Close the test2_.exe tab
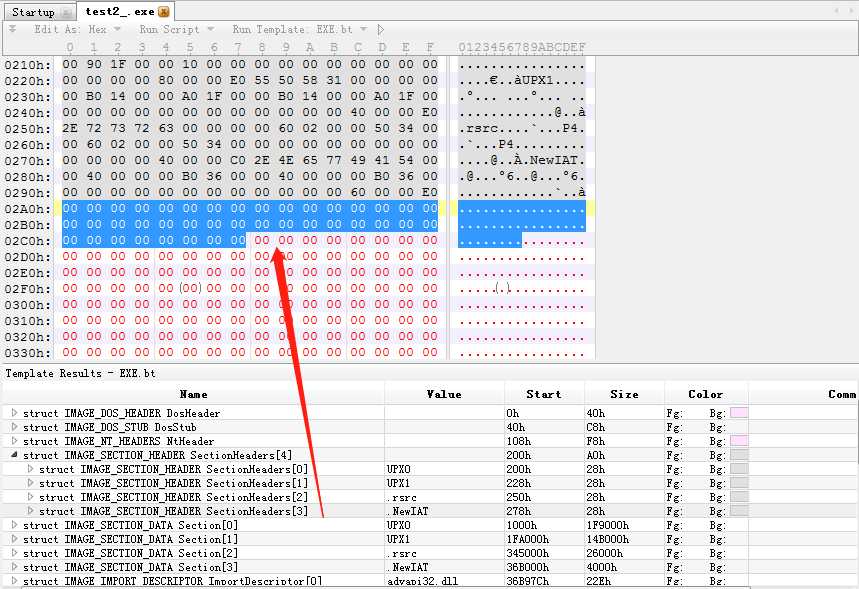Screen dimensions: 859x589 pyautogui.click(x=163, y=12)
